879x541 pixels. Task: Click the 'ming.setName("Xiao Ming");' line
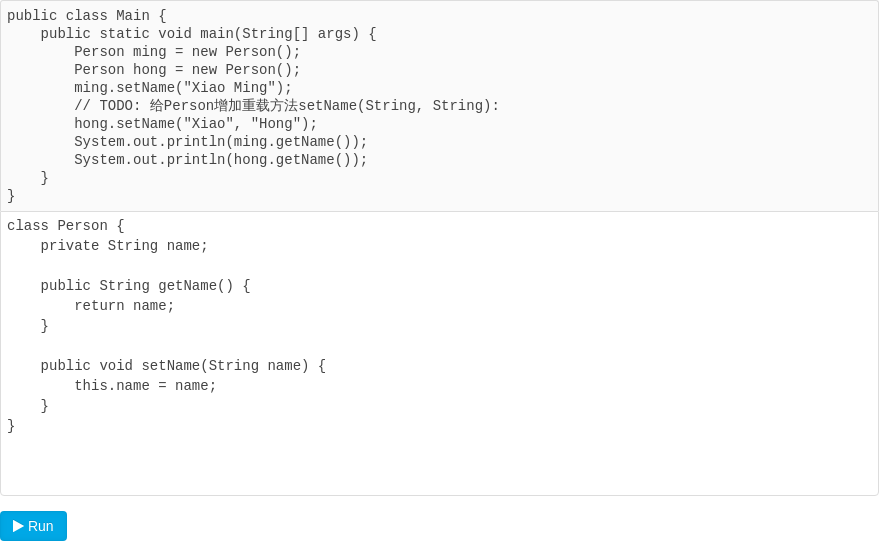[x=183, y=87]
